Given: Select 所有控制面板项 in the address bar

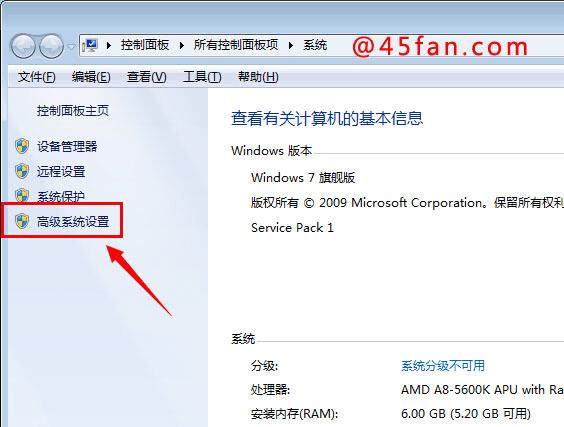Looking at the screenshot, I should (x=236, y=45).
